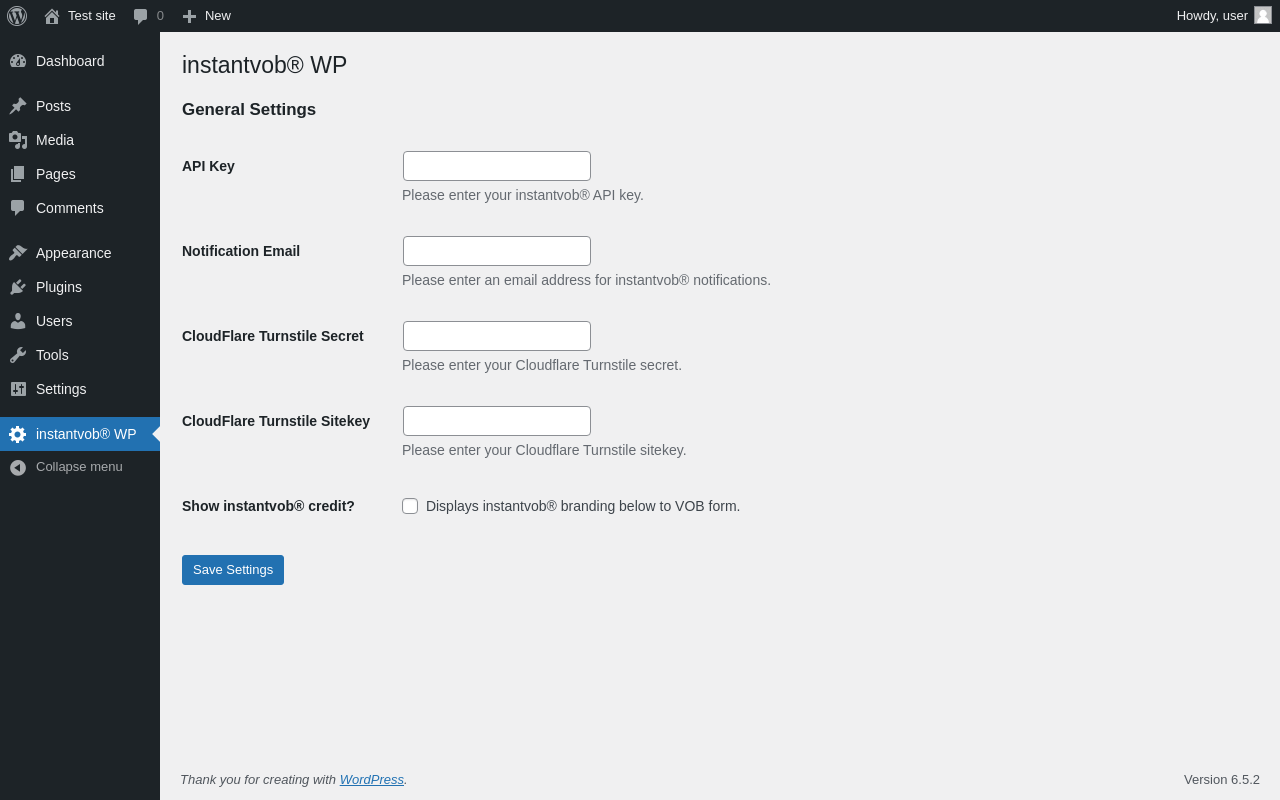
Task: Select the Pages menu item
Action: click(x=80, y=174)
